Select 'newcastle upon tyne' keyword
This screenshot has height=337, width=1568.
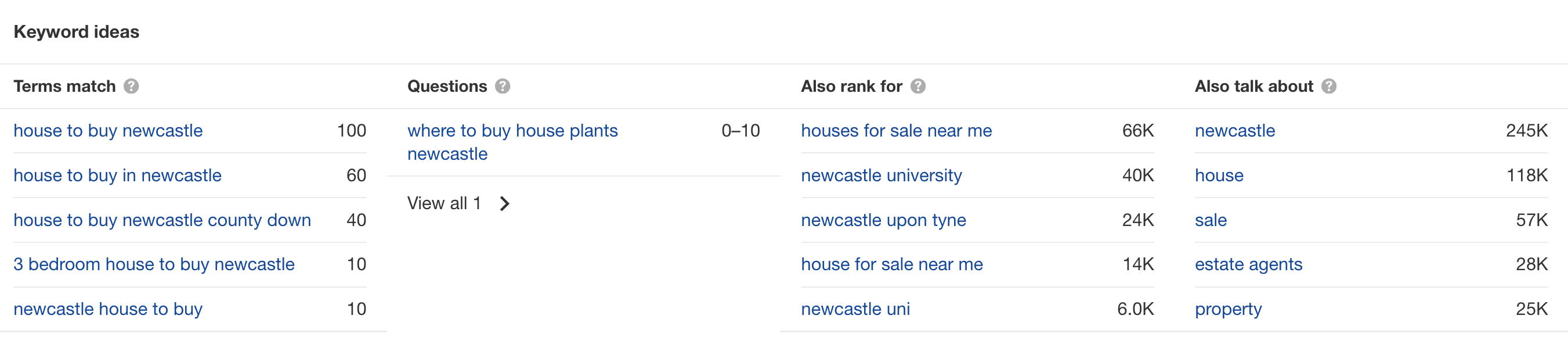pos(883,220)
